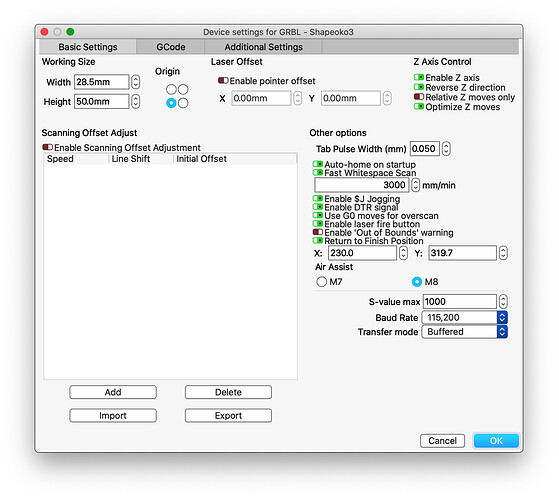Toggle Enable Z axis switch
Screen dimensions: 559x500
point(419,77)
